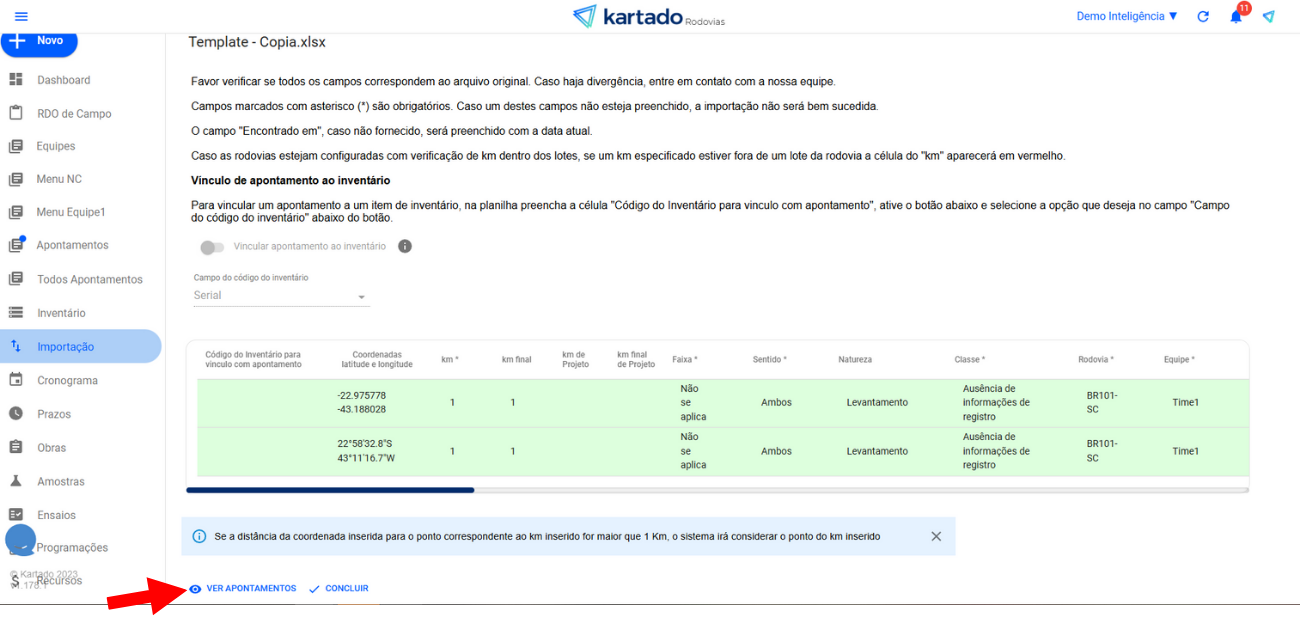The image size is (1301, 636).
Task: Toggle Vincular apontamento ao inventário switch
Action: click(212, 247)
